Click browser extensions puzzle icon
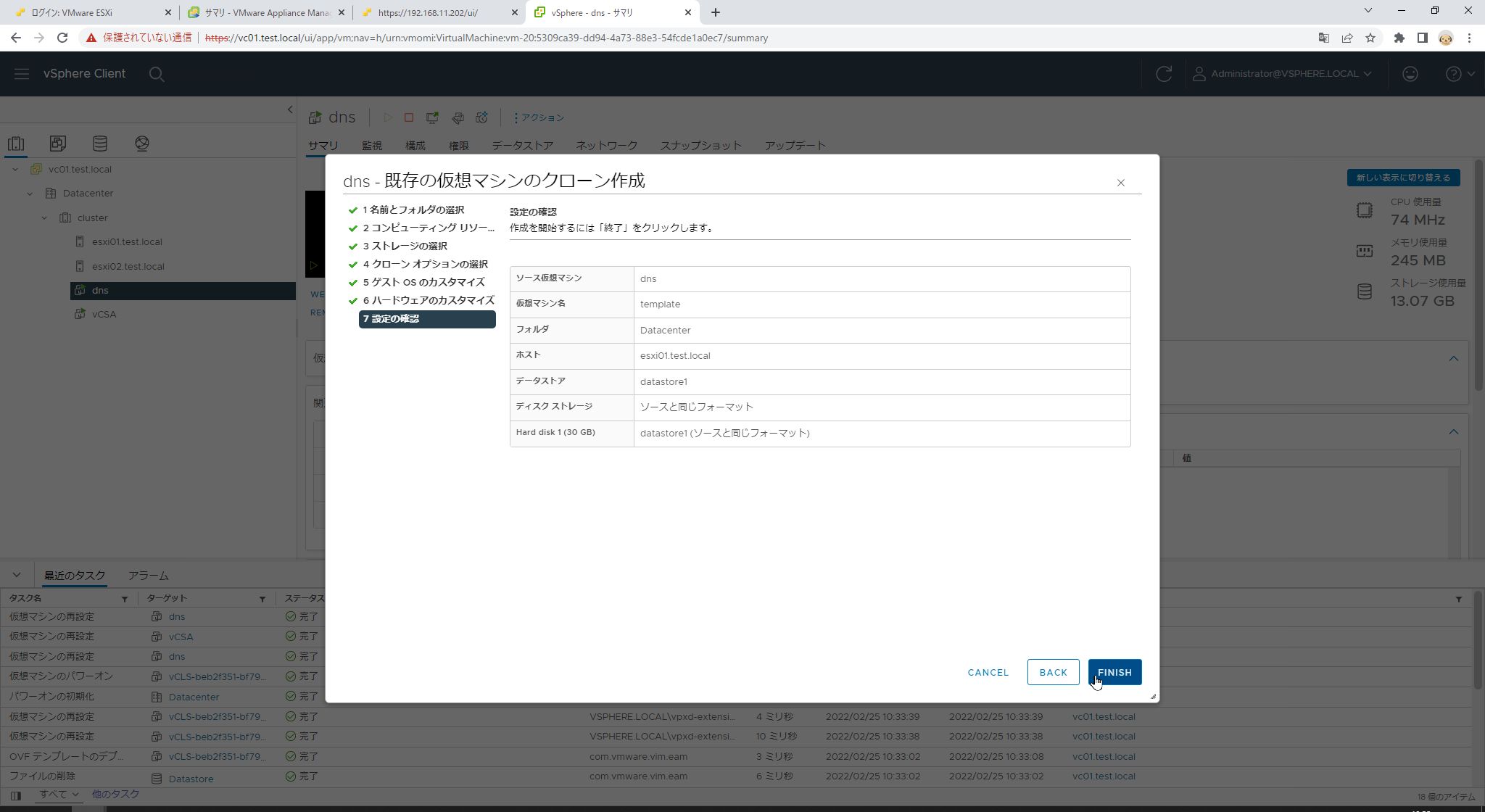The width and height of the screenshot is (1485, 812). coord(1399,38)
